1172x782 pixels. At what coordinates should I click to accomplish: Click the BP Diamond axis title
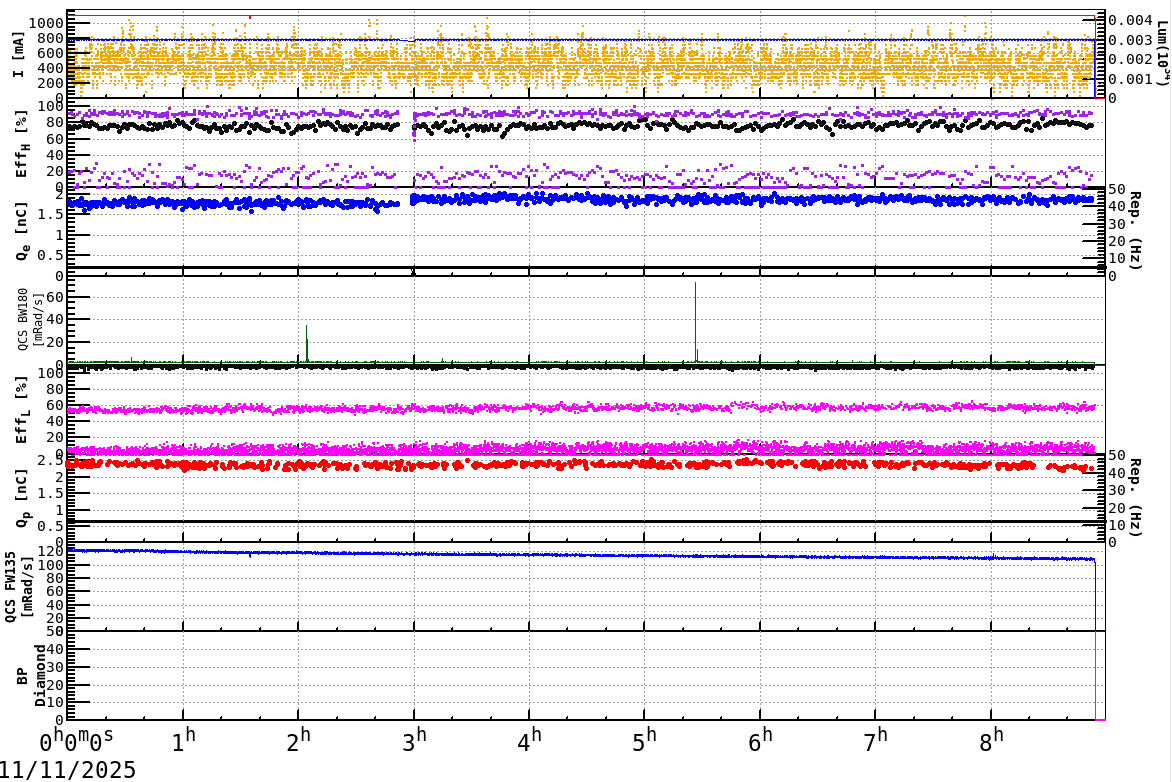point(31,676)
